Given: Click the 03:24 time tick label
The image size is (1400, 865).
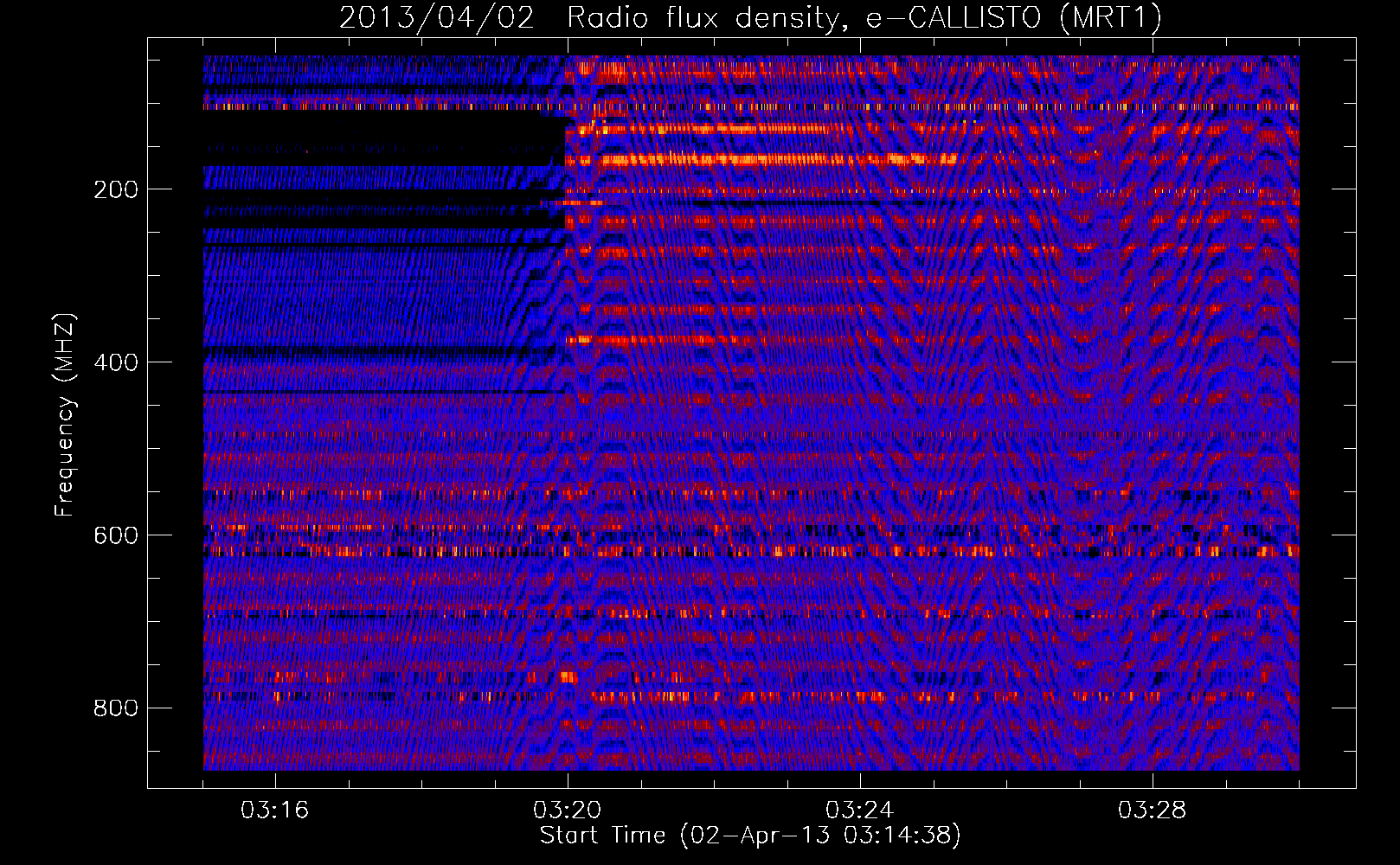Looking at the screenshot, I should 859,811.
